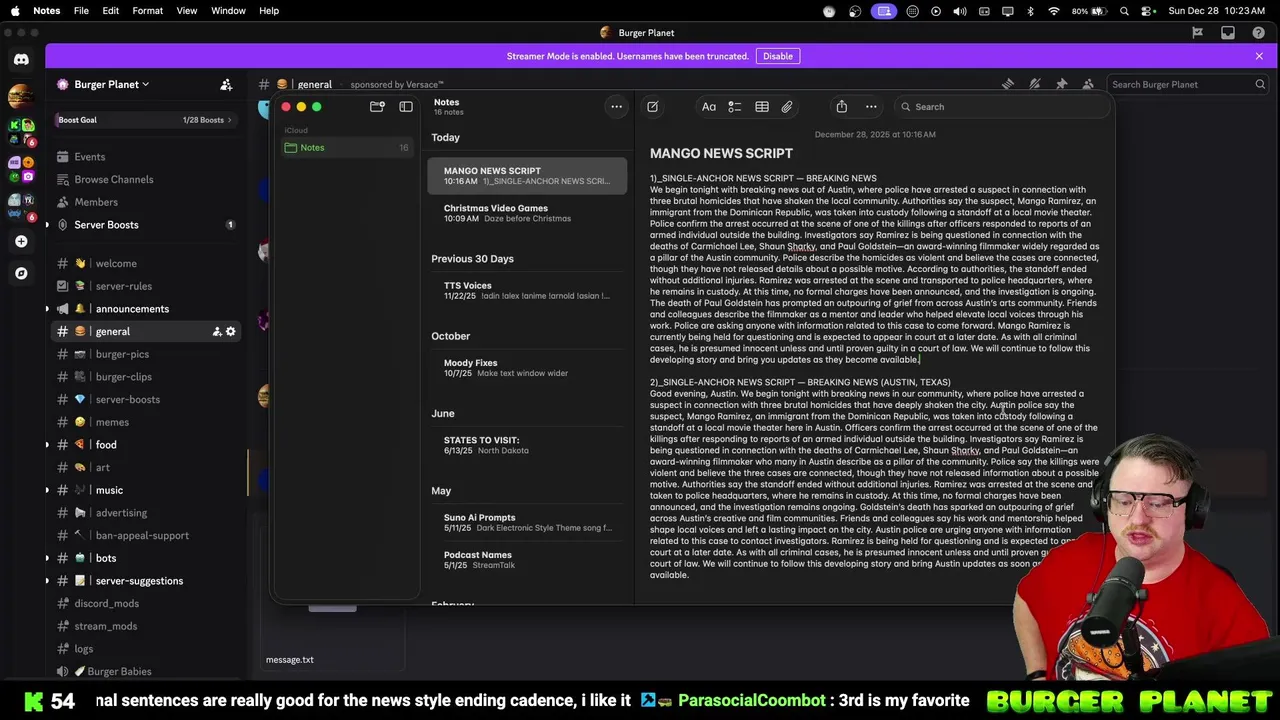Open macOS Spotlight search icon
1280x720 pixels.
(1125, 11)
